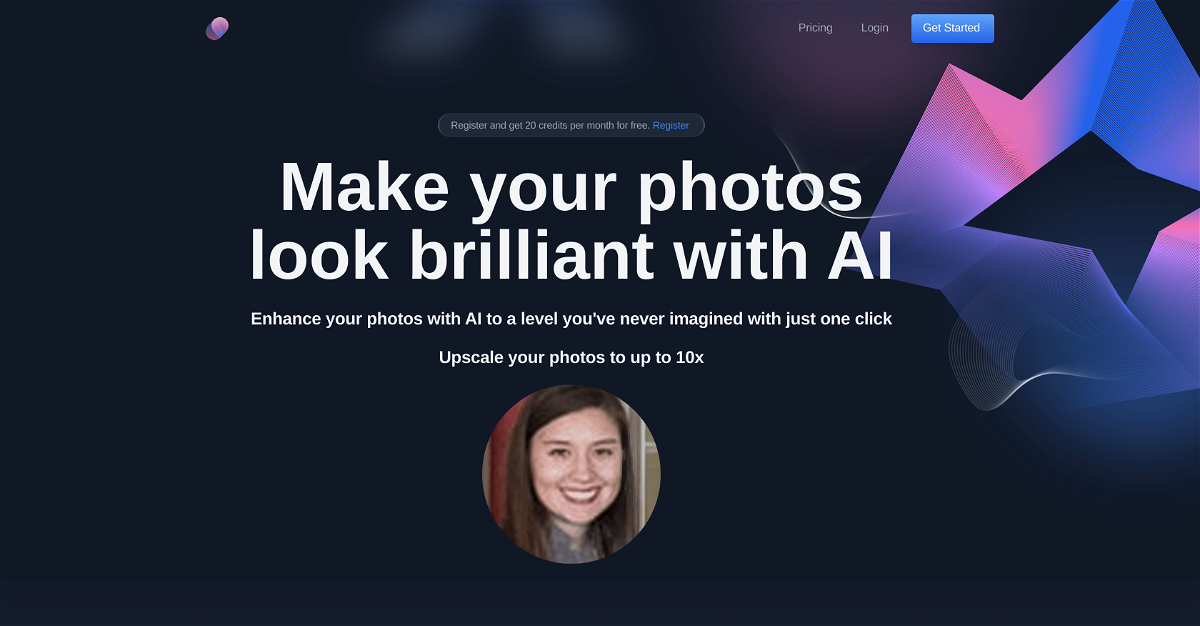Follow the blue Register link
The image size is (1200, 626).
click(671, 125)
